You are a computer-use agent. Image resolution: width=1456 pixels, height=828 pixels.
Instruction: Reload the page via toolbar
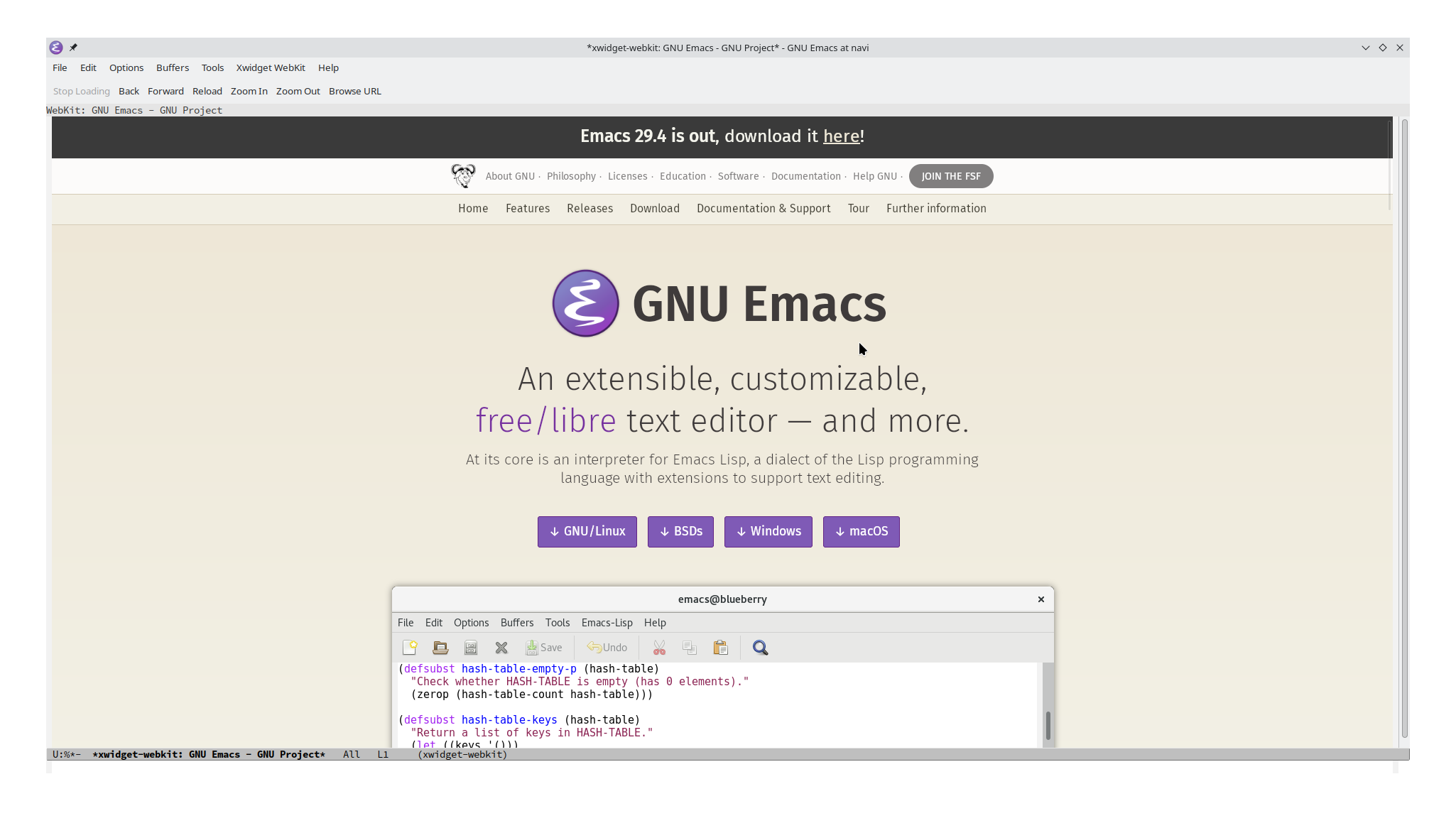coord(207,91)
